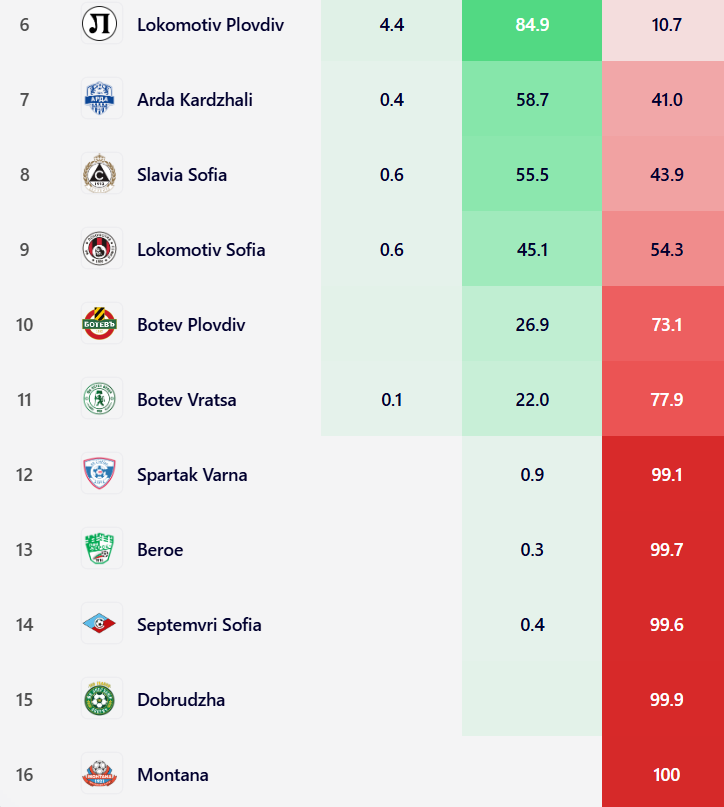The image size is (724, 807).
Task: Click the Septemvri Sofia team name
Action: 199,624
